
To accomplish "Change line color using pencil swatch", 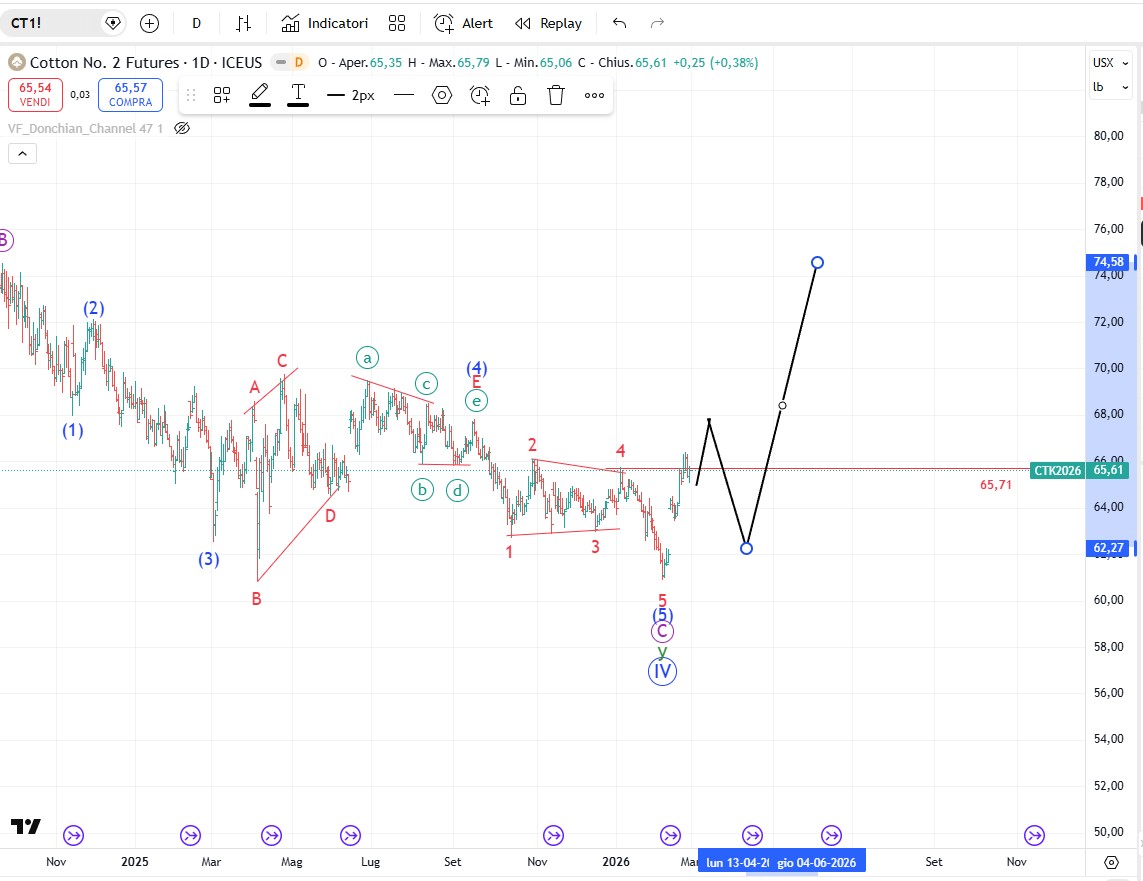I will pos(260,95).
